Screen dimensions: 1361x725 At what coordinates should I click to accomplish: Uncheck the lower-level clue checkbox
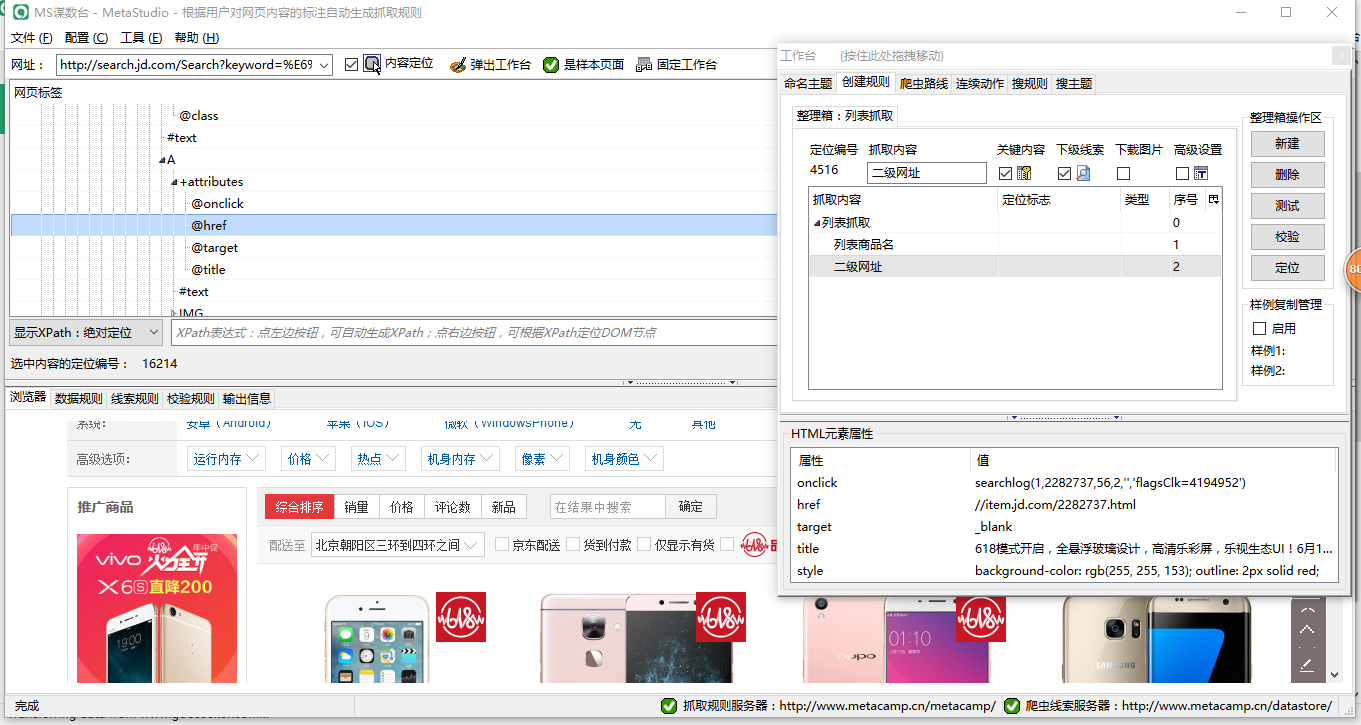1064,173
